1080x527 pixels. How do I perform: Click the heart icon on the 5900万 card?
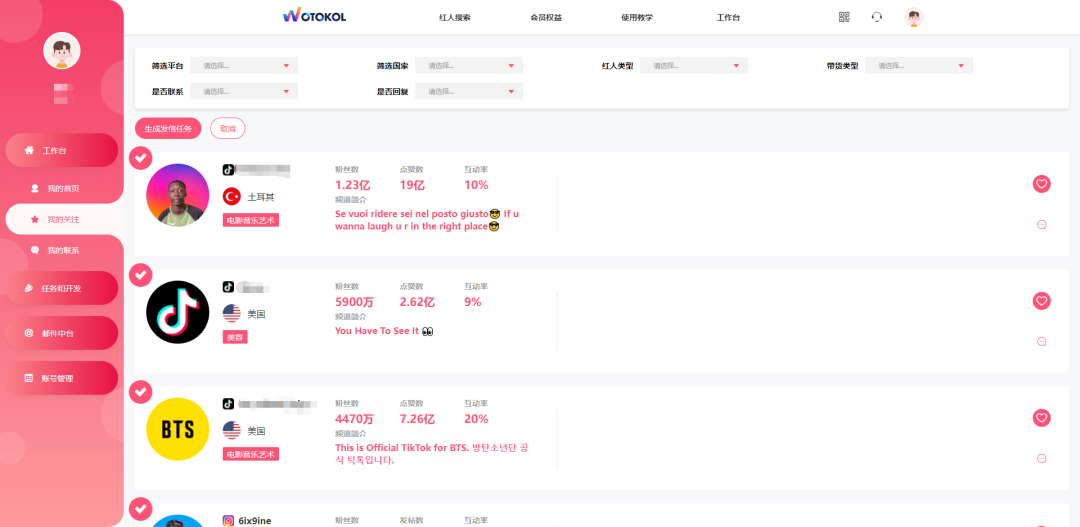1041,301
